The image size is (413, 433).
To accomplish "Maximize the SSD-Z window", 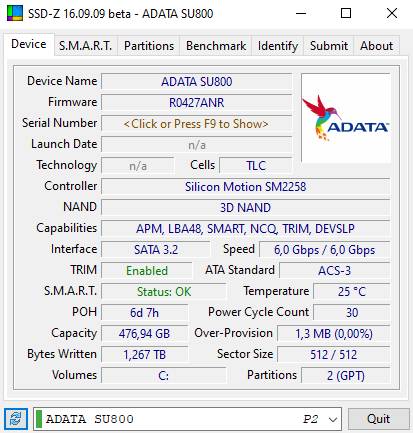I will [x=346, y=13].
